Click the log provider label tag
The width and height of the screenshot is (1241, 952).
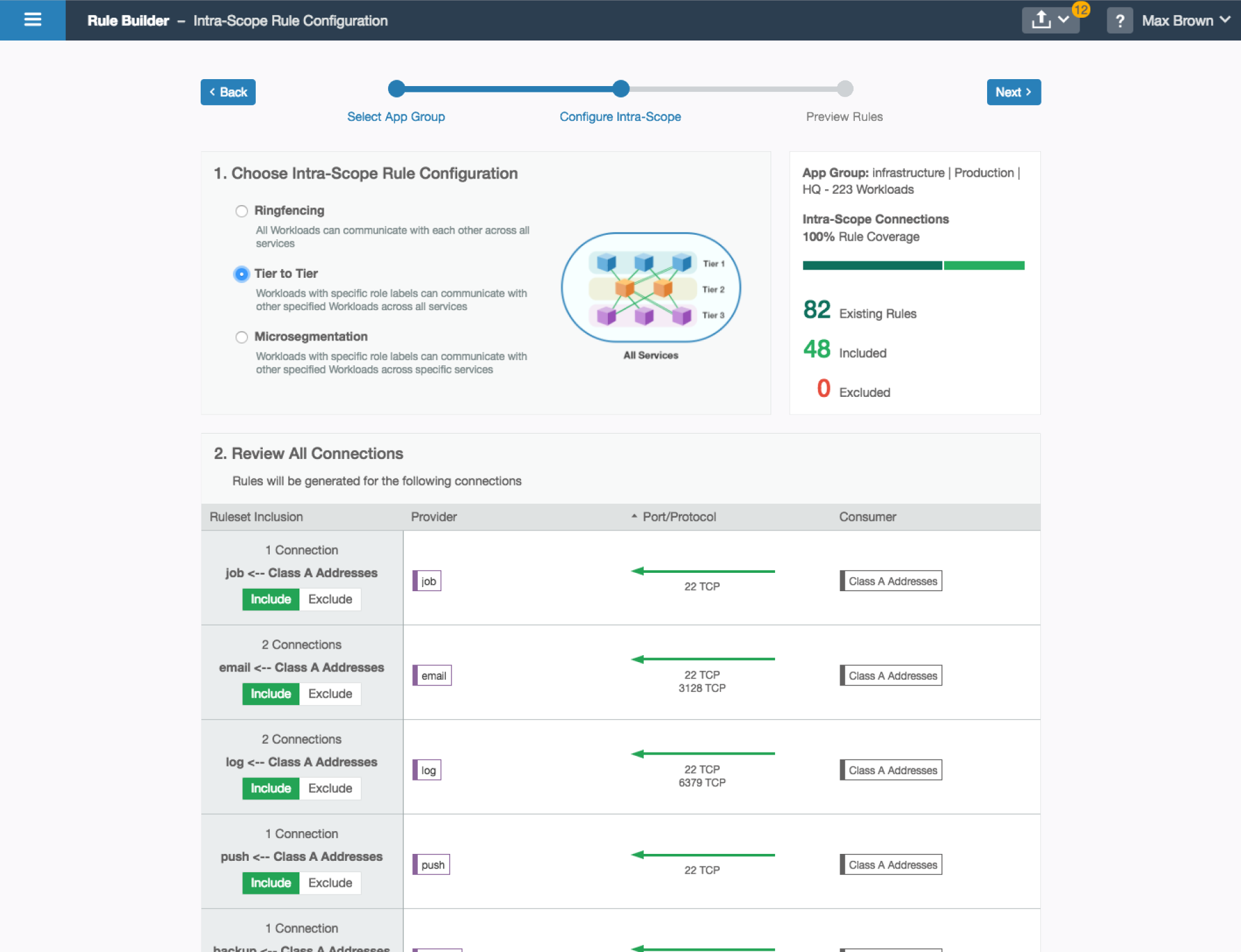[x=427, y=770]
